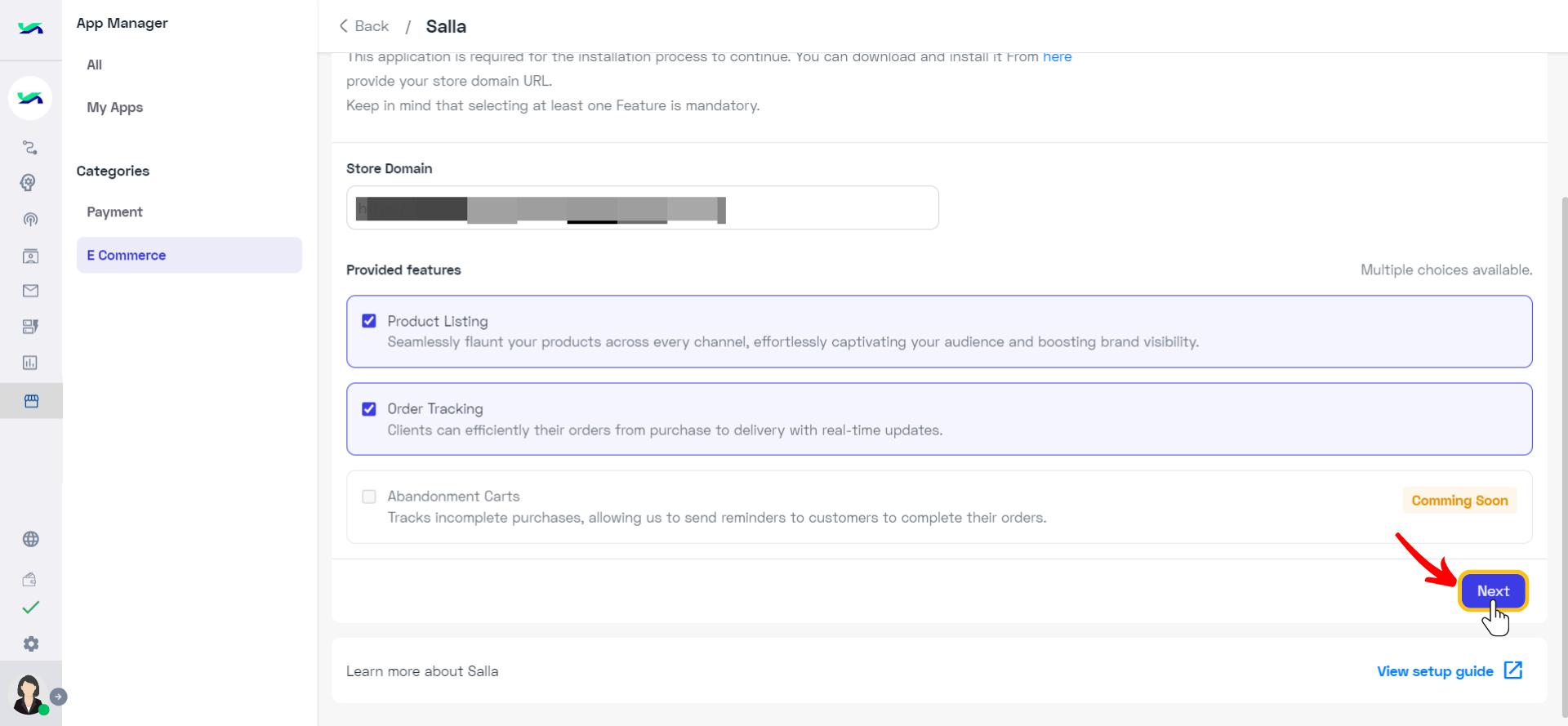Click the Store Domain input field

[x=643, y=207]
